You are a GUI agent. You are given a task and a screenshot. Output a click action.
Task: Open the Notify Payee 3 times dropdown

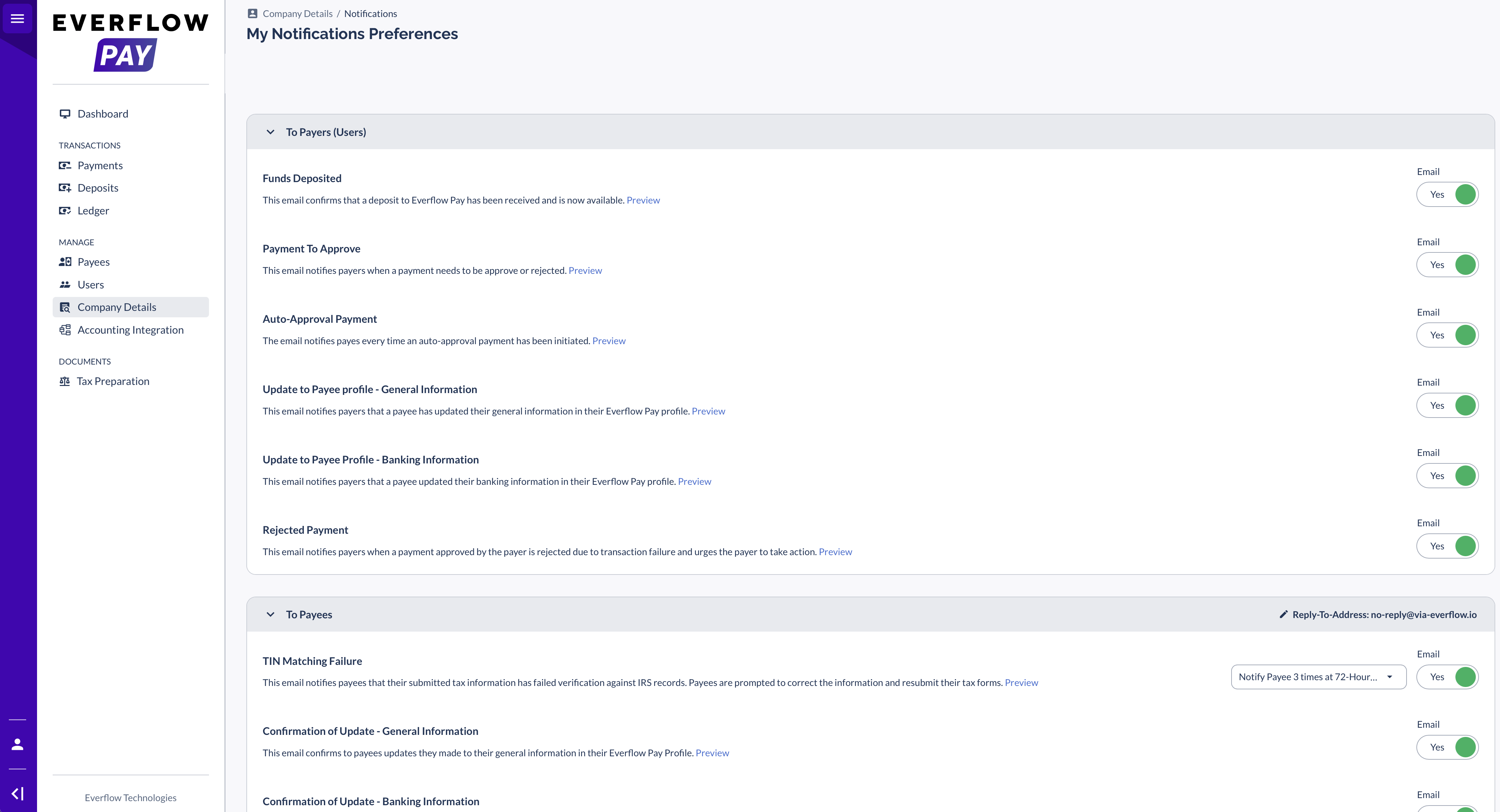[1318, 677]
